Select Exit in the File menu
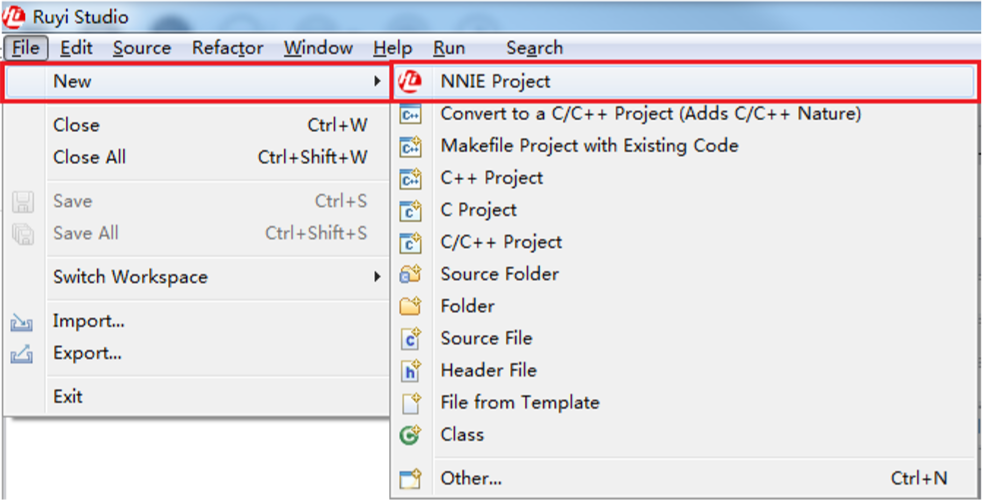Screen dimensions: 982x501 pyautogui.click(x=68, y=397)
